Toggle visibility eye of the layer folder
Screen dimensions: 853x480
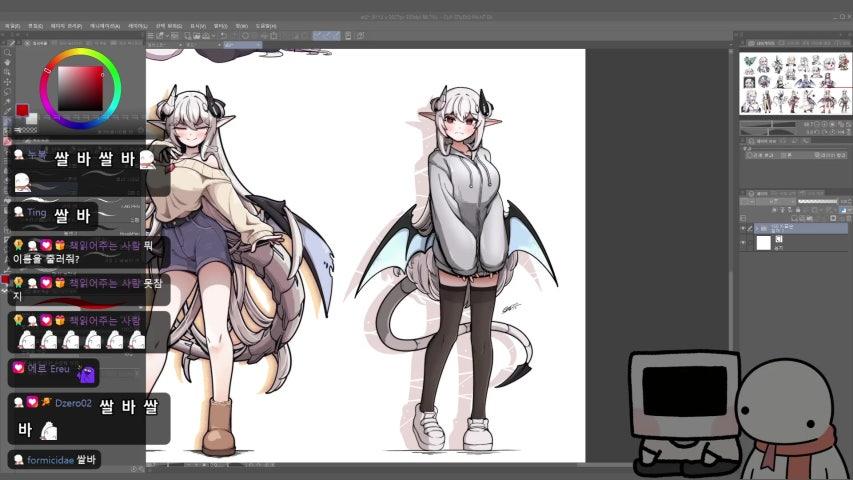(x=744, y=228)
